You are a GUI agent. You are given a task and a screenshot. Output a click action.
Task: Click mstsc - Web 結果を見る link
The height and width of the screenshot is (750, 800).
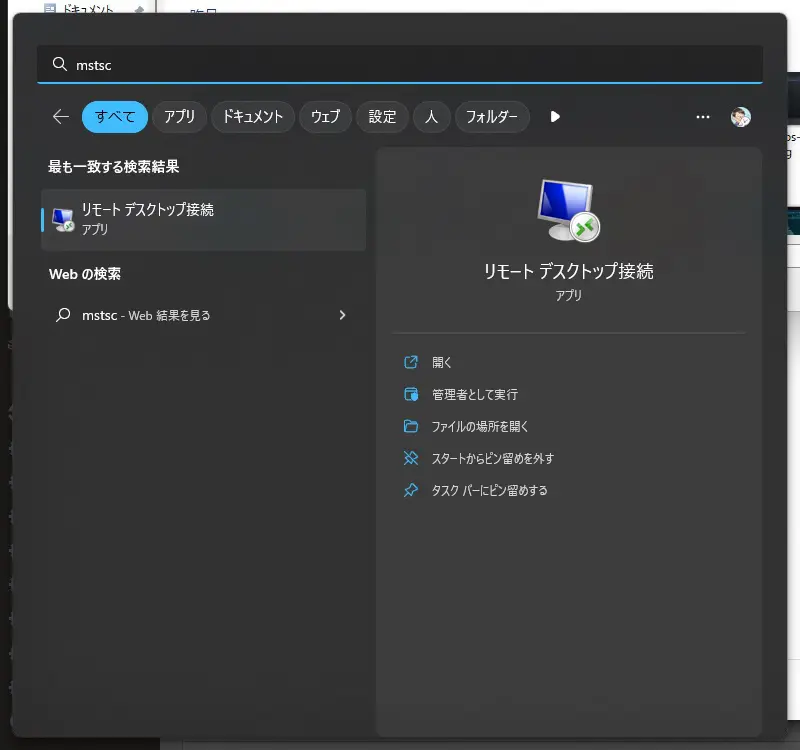146,315
